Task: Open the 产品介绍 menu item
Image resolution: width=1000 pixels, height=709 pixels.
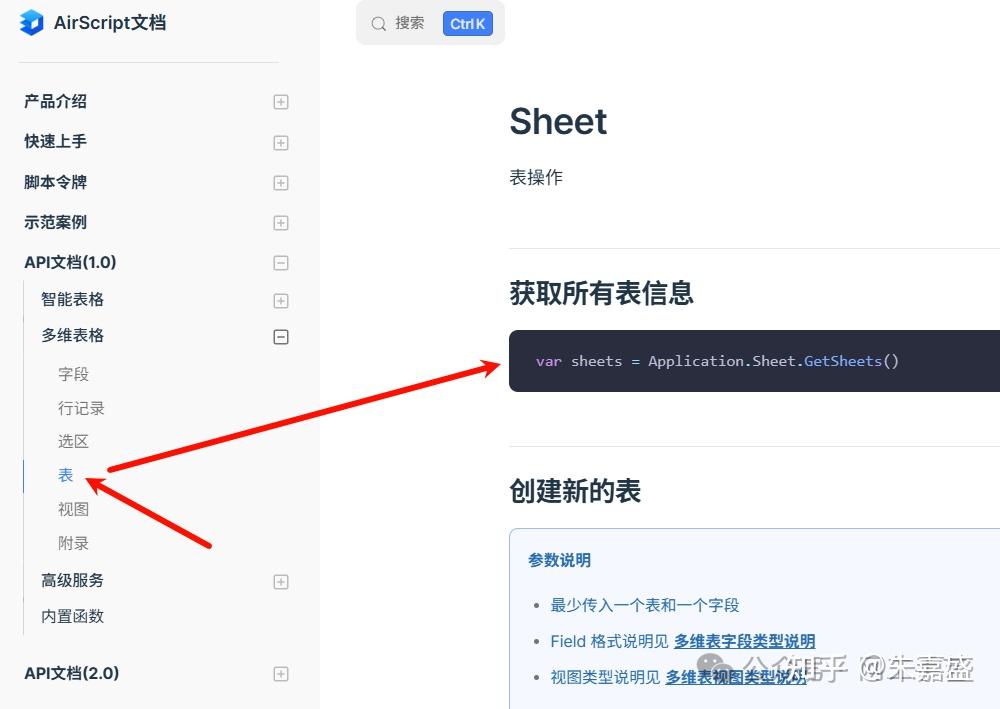Action: pyautogui.click(x=55, y=101)
